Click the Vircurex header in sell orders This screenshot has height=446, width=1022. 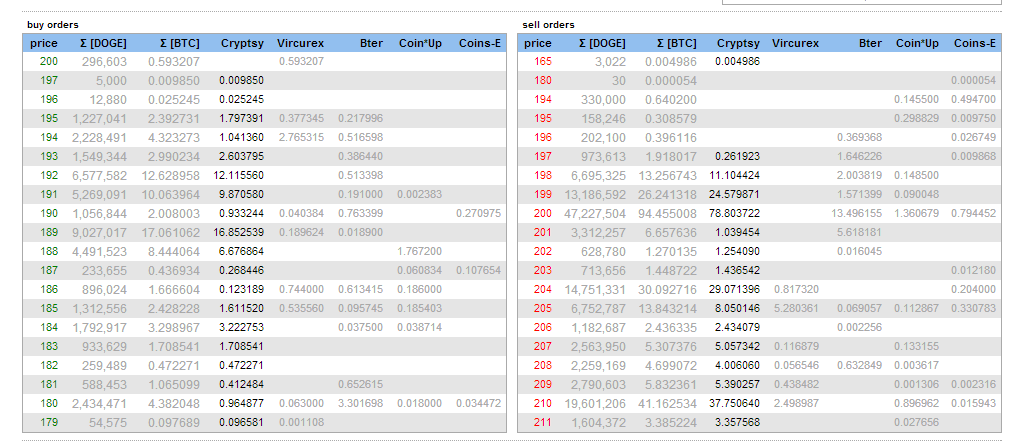click(795, 44)
